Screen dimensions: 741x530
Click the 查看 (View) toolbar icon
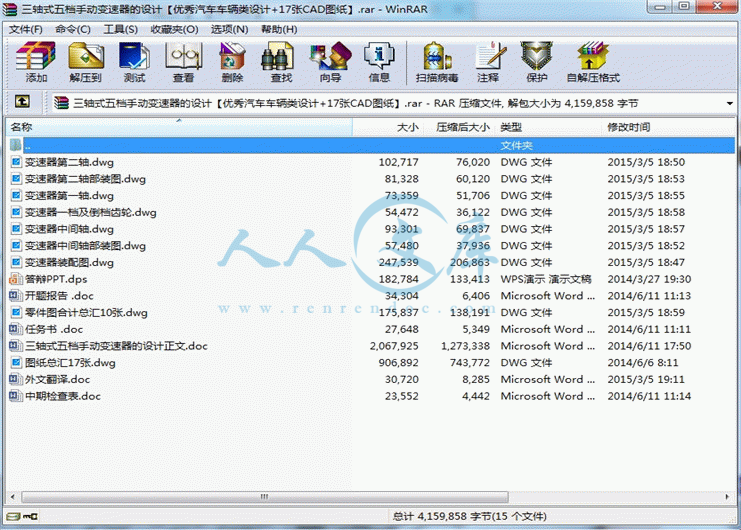[x=183, y=56]
